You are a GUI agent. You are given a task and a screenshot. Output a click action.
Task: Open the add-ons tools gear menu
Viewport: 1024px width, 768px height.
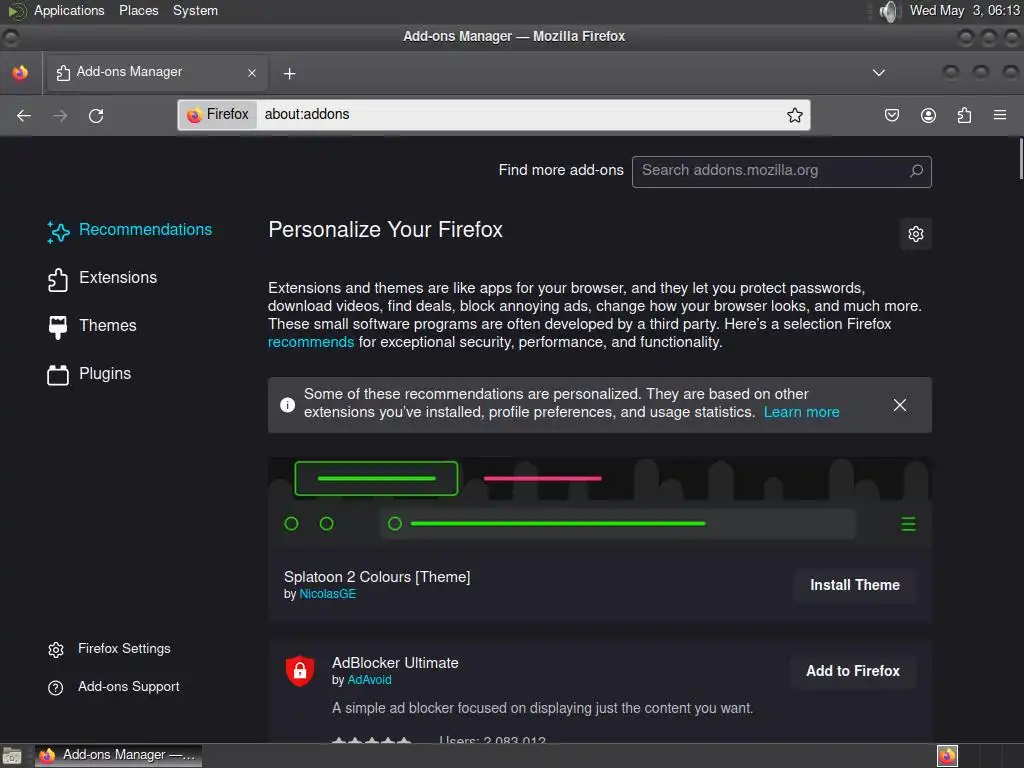coord(916,234)
